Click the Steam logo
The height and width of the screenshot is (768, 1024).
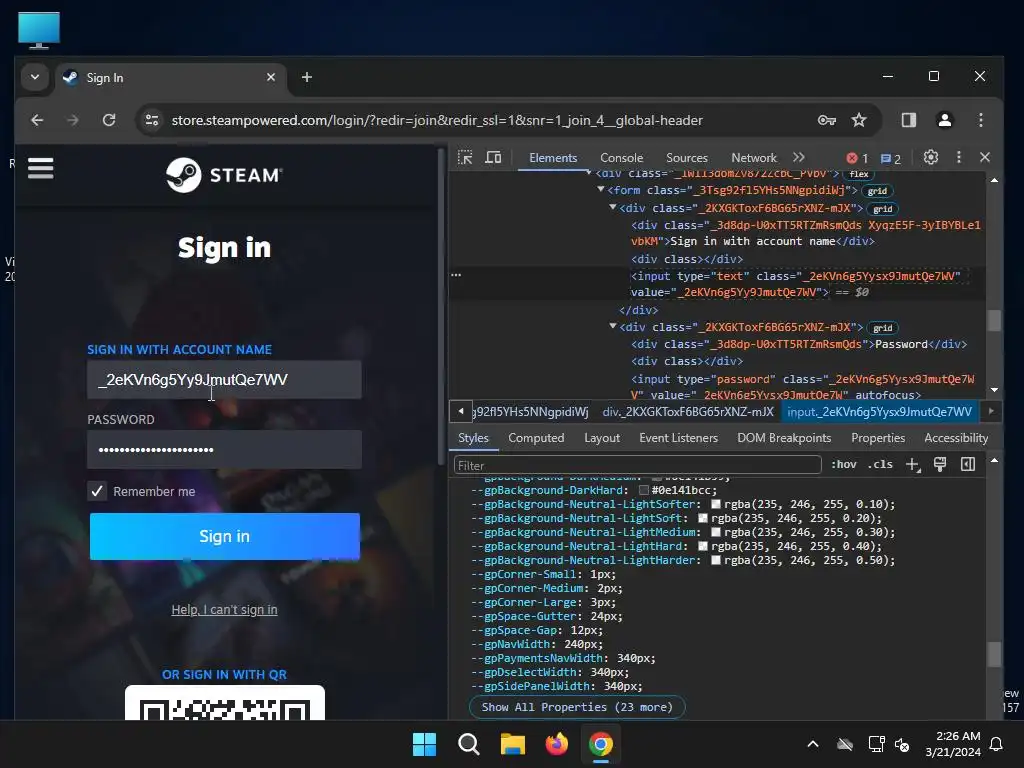(x=224, y=175)
